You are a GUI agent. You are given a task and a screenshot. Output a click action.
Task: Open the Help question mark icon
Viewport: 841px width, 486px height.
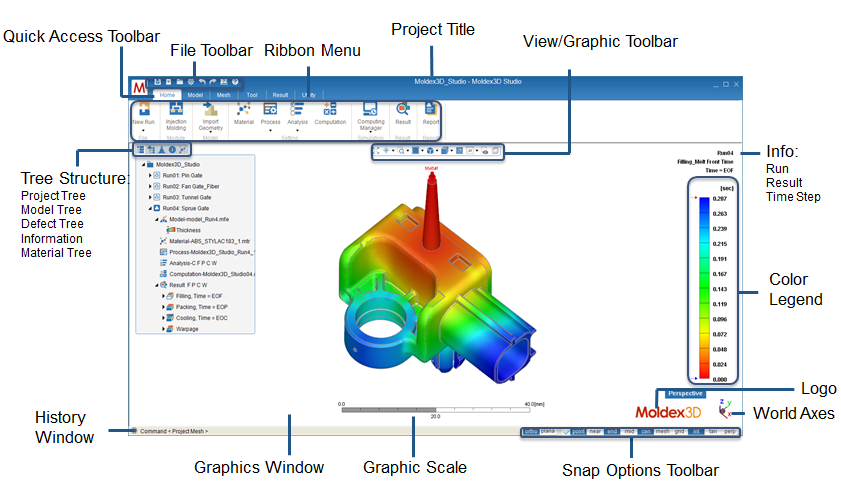coord(235,82)
